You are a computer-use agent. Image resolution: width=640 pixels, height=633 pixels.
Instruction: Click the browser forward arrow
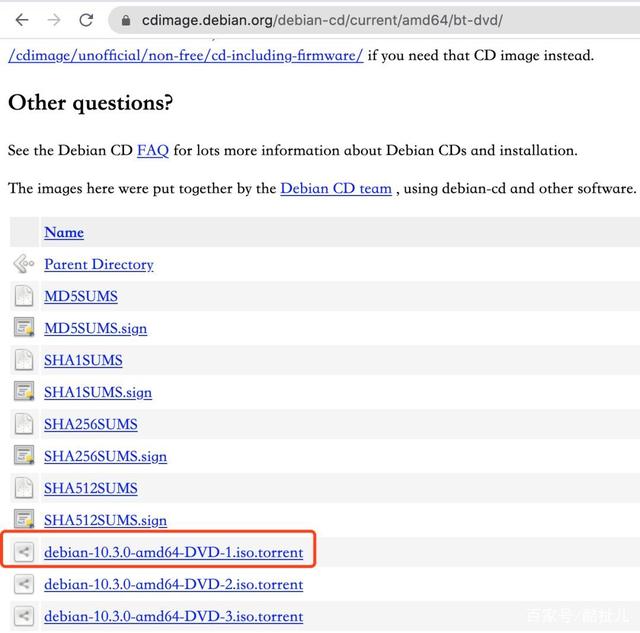tap(54, 20)
